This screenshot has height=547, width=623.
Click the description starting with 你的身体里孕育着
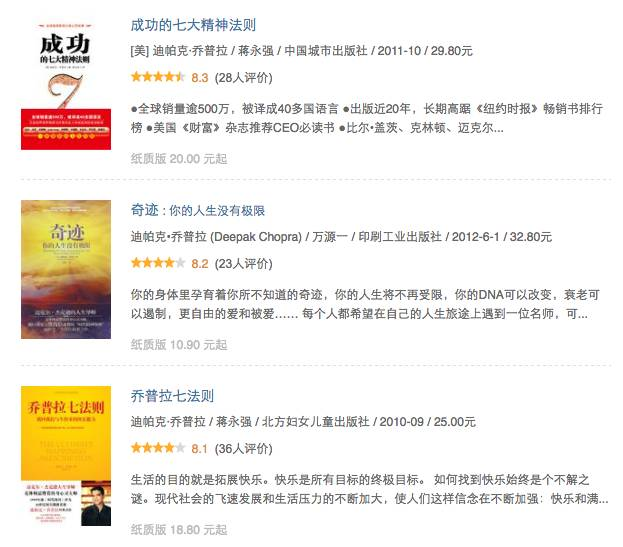365,304
